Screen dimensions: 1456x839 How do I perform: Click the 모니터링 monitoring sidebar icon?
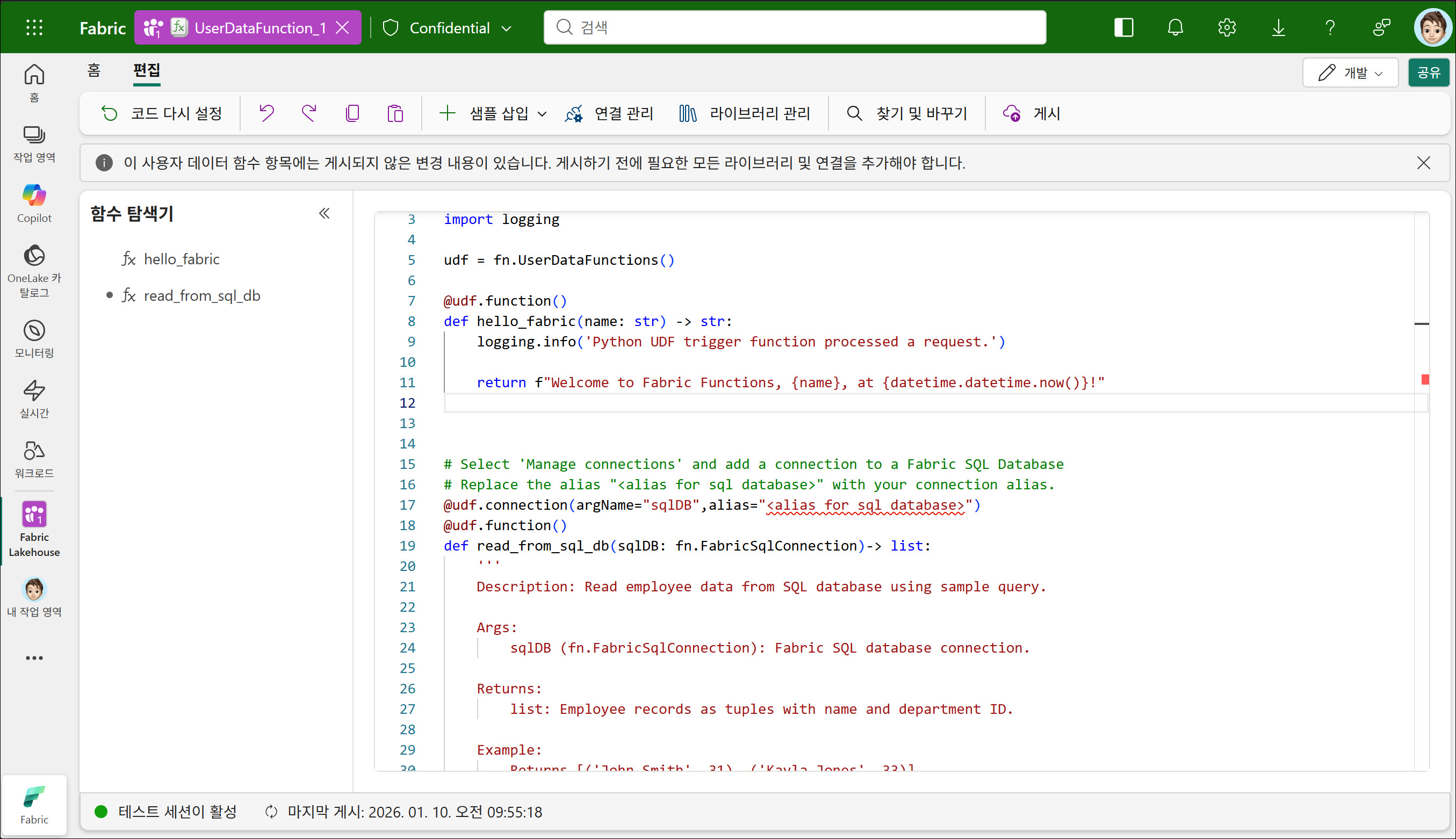click(34, 339)
